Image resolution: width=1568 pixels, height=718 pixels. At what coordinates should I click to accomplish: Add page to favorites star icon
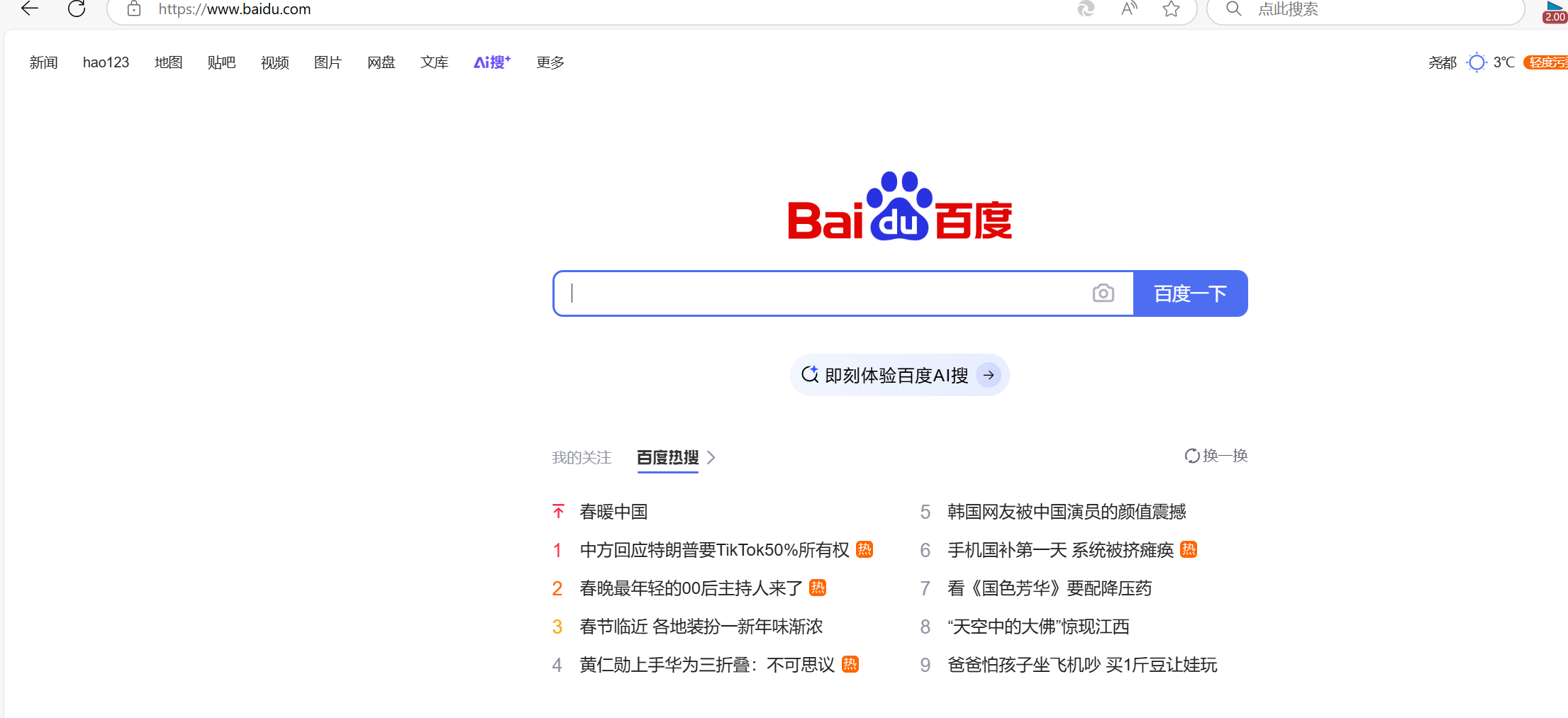[1172, 9]
